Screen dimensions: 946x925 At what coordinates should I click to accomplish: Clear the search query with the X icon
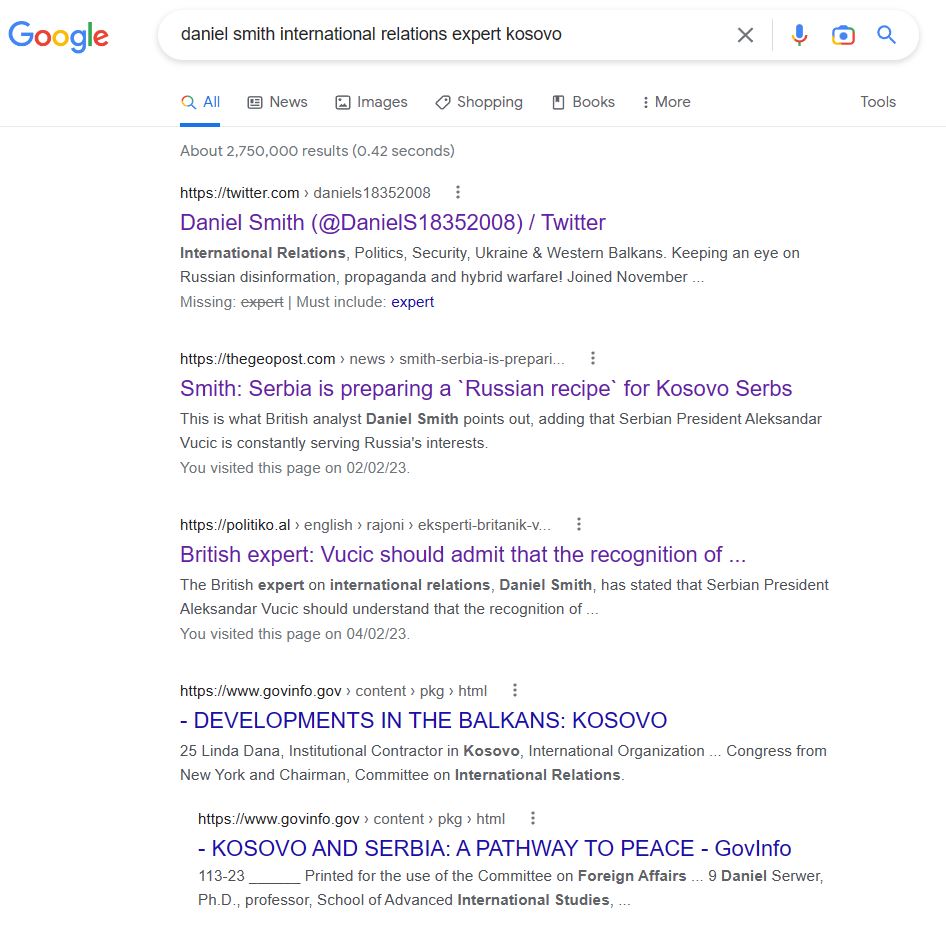[x=745, y=35]
